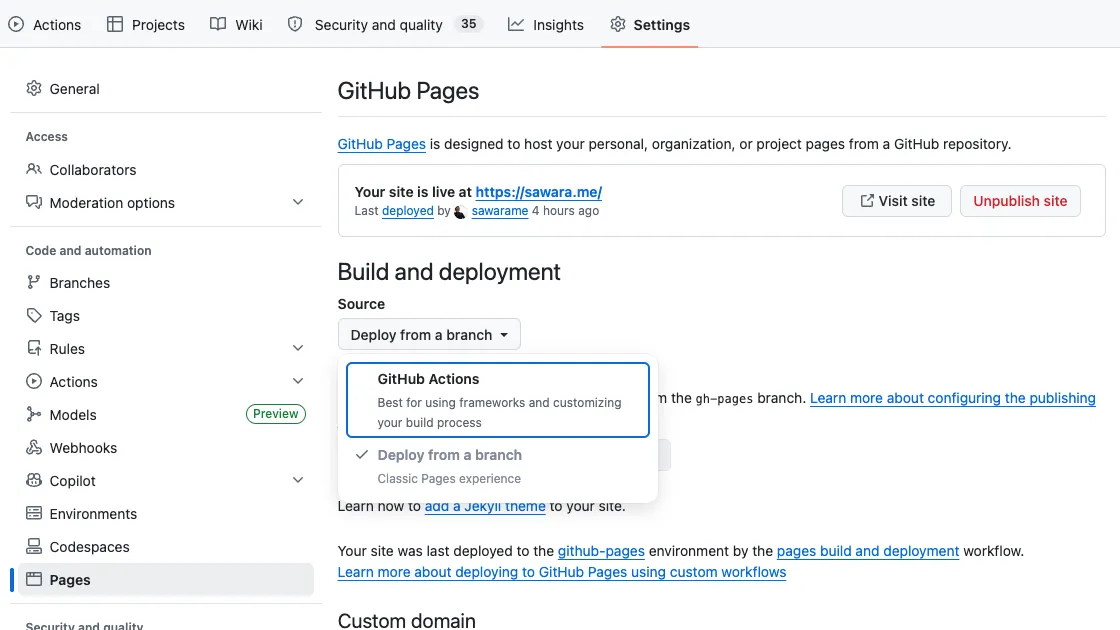Viewport: 1120px width, 630px height.
Task: Click the Settings gear icon in top tabs
Action: click(618, 24)
